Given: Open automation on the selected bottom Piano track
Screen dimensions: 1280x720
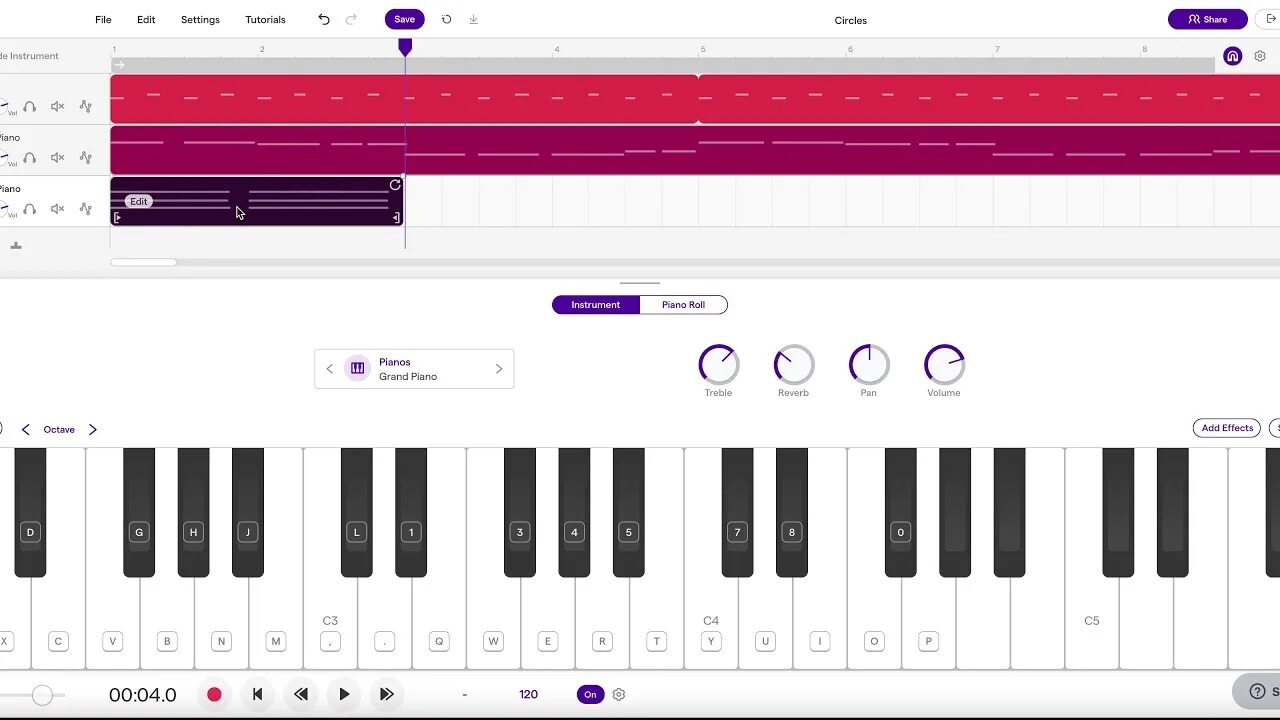Looking at the screenshot, I should pyautogui.click(x=85, y=209).
